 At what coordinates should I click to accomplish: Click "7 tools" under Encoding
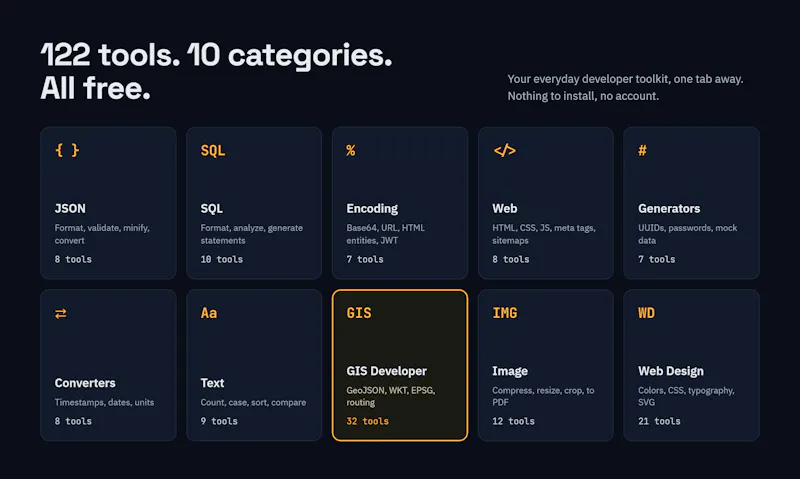point(365,260)
